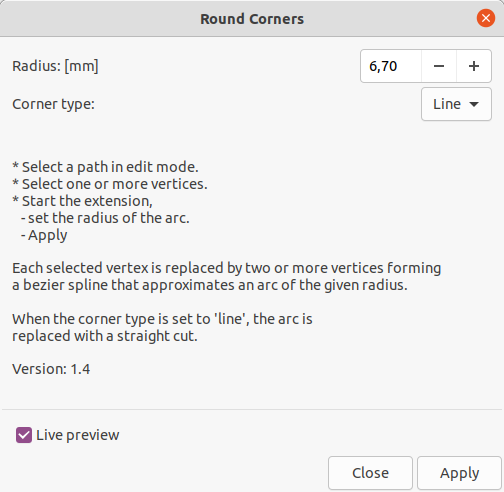504x492 pixels.
Task: Click the Radius: [mm] label
Action: [x=55, y=66]
